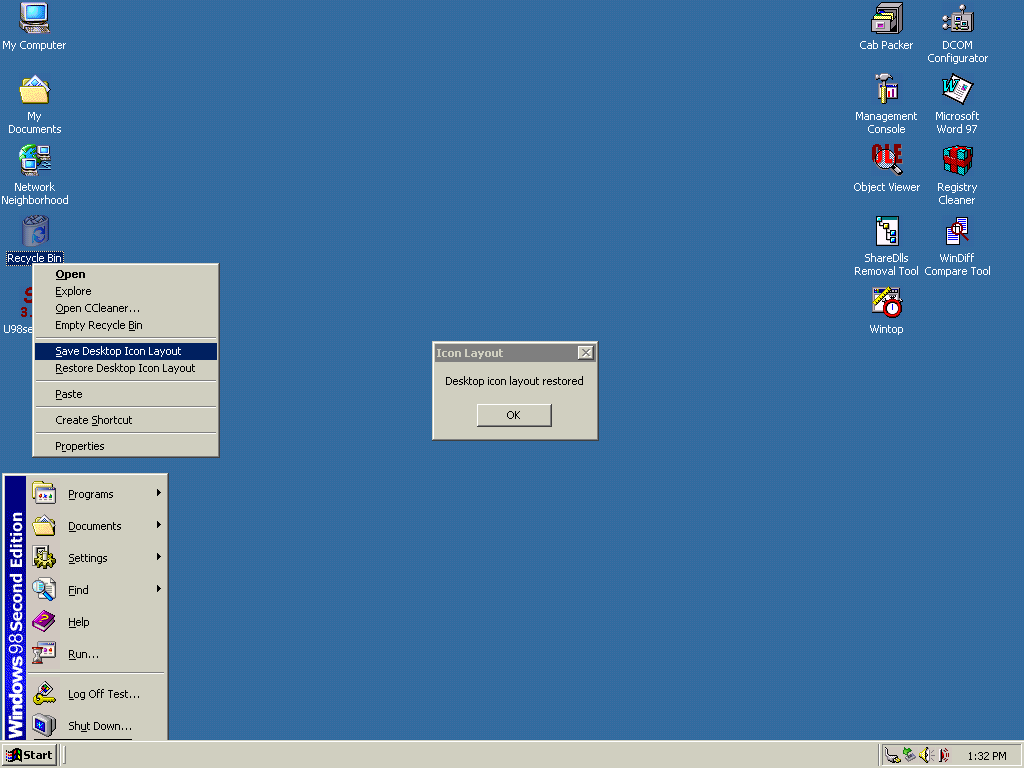
Task: Expand the Documents submenu in Start menu
Action: click(94, 526)
